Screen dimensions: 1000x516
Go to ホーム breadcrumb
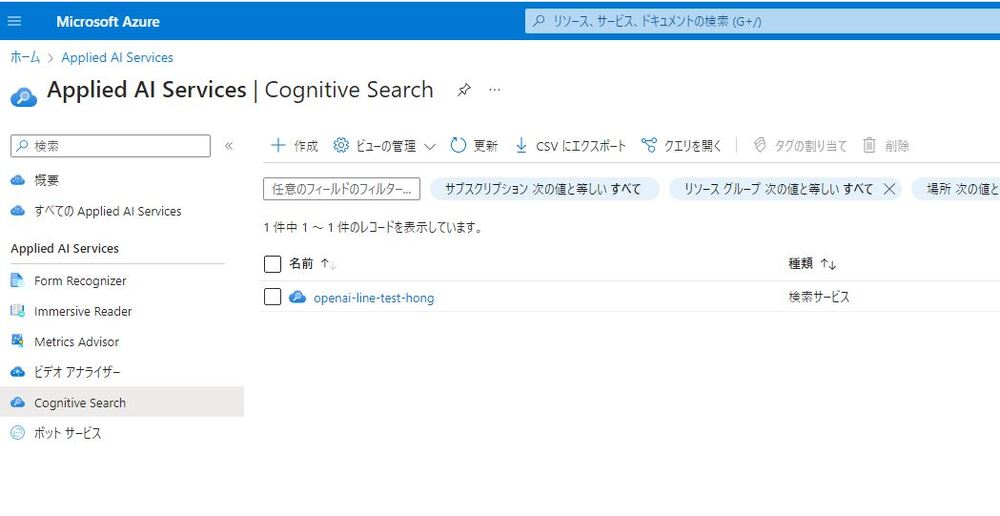(25, 57)
